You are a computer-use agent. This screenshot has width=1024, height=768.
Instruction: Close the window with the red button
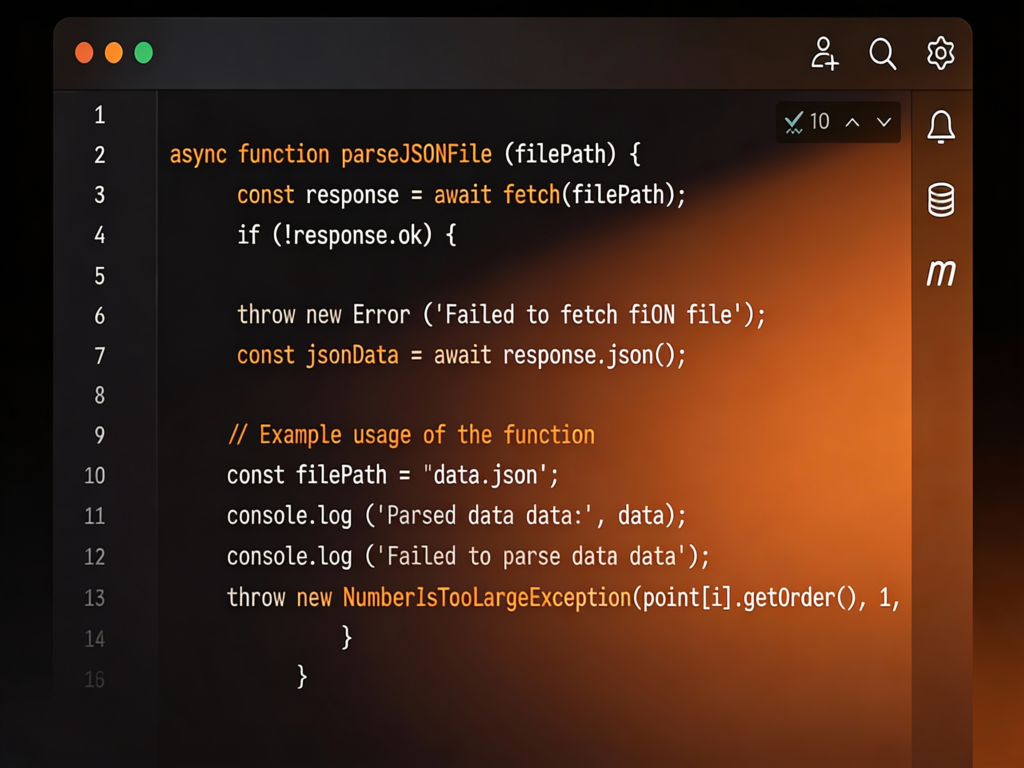[85, 53]
